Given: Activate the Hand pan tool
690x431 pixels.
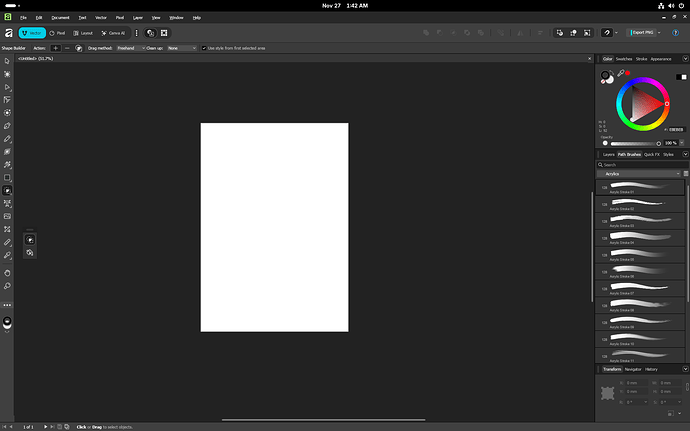Looking at the screenshot, I should [7, 272].
